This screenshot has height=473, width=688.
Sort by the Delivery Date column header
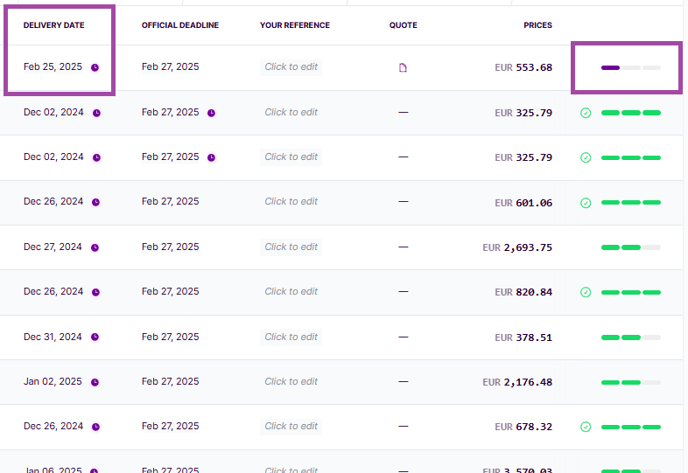pos(52,25)
